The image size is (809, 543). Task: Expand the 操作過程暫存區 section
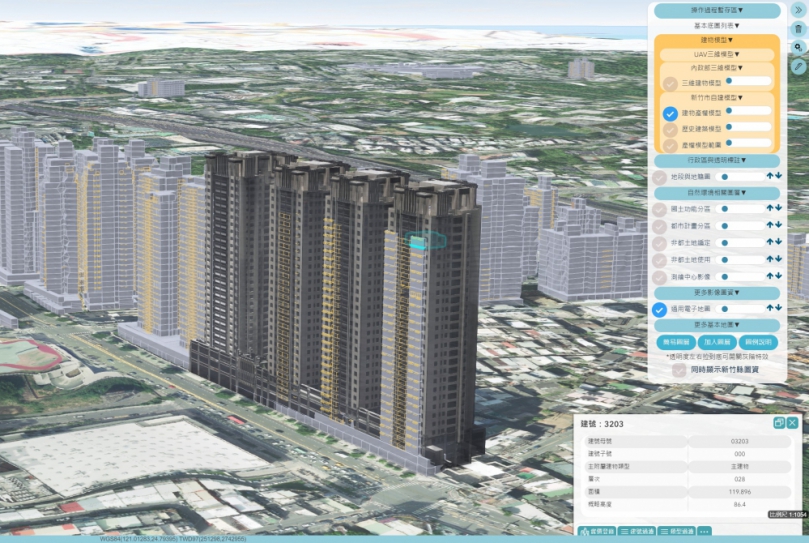point(719,10)
